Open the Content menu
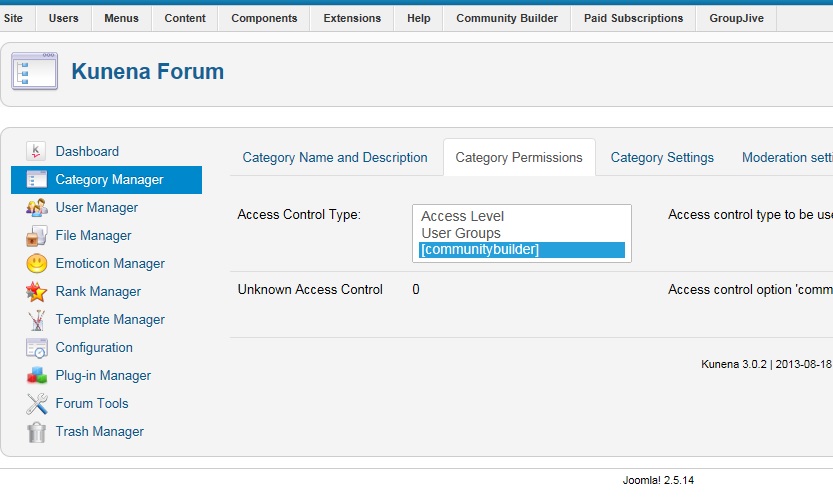The image size is (833, 498). (185, 18)
